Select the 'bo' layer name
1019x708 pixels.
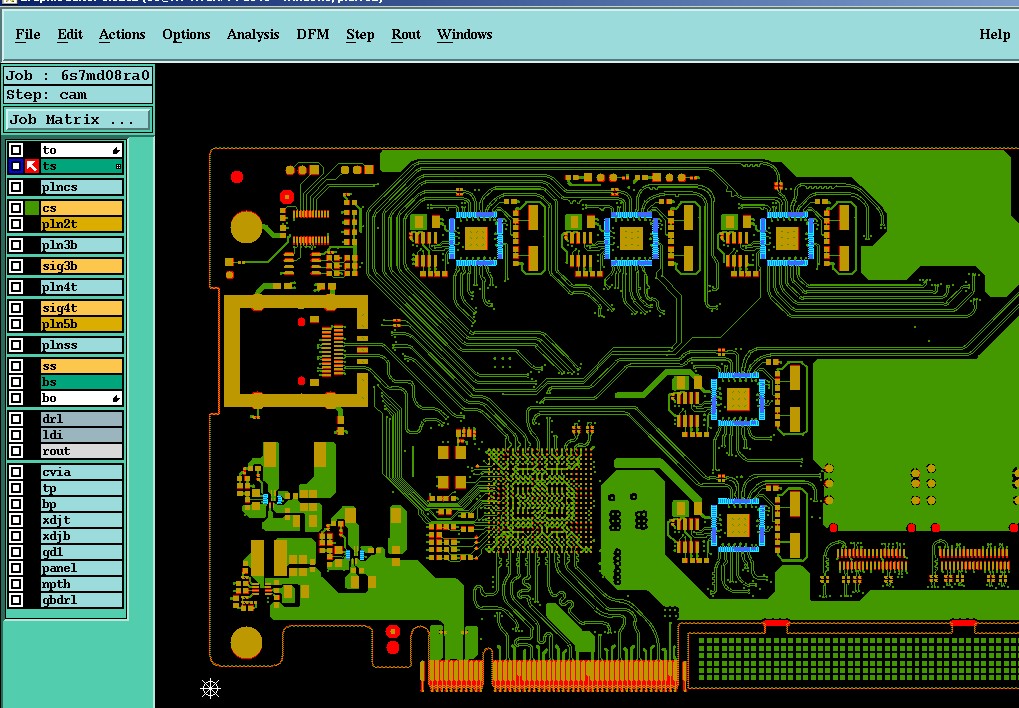coord(81,398)
